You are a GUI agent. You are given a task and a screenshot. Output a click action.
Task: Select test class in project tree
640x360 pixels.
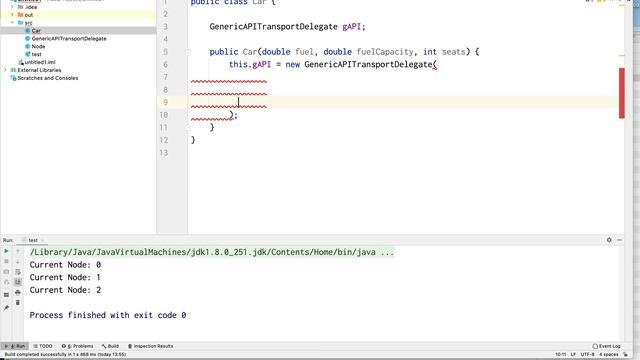[x=36, y=54]
